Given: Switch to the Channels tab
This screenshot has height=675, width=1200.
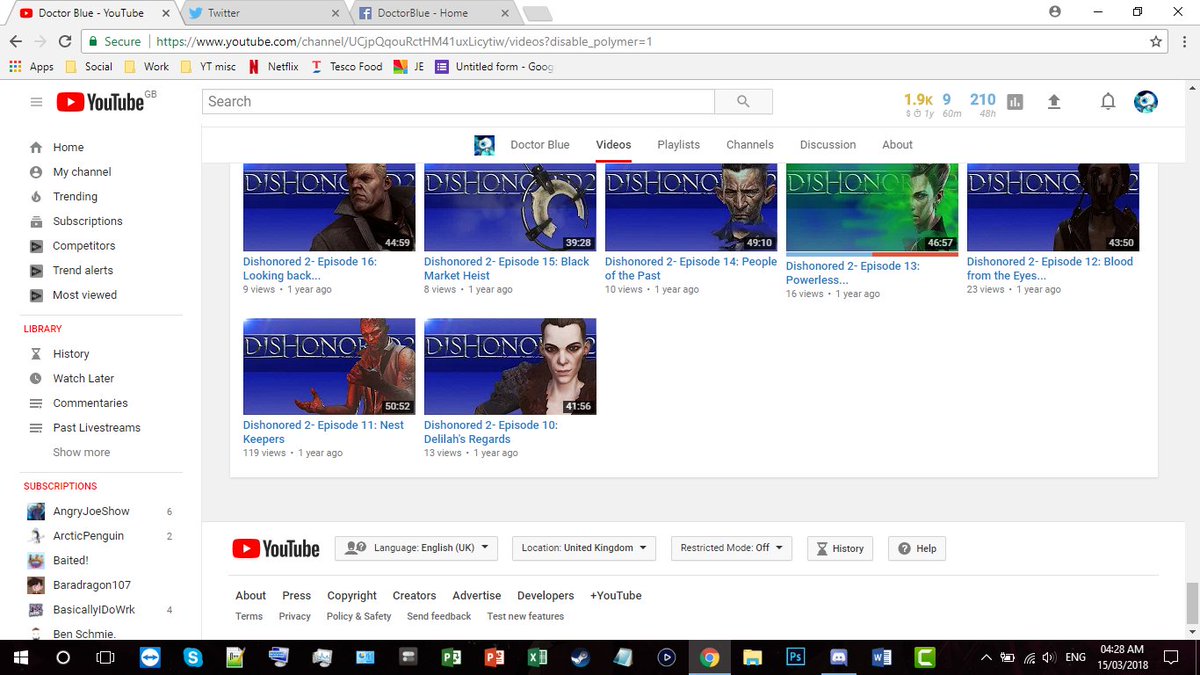Looking at the screenshot, I should pos(750,145).
